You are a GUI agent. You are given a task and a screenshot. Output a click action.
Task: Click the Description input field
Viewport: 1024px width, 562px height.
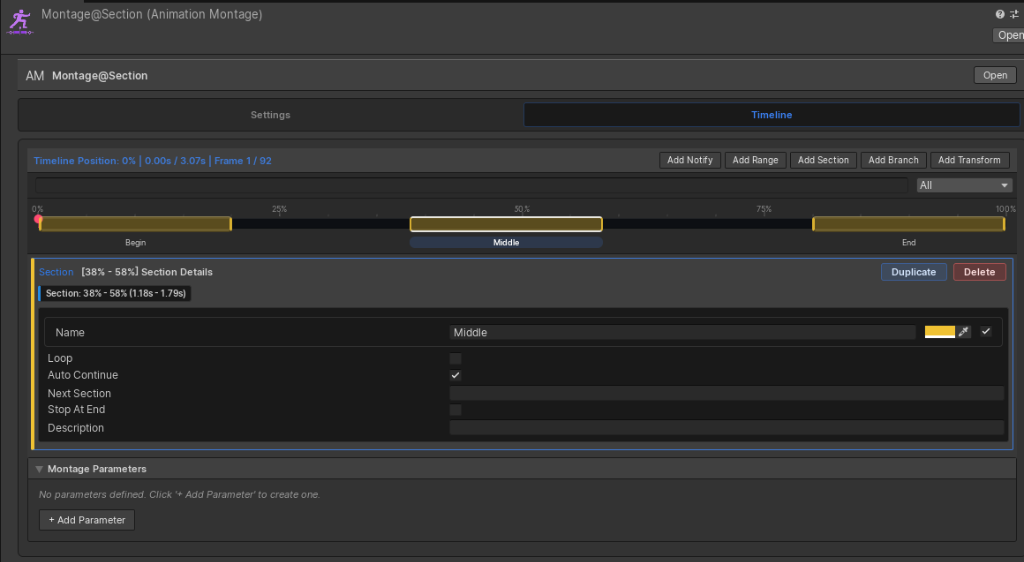[x=726, y=428]
